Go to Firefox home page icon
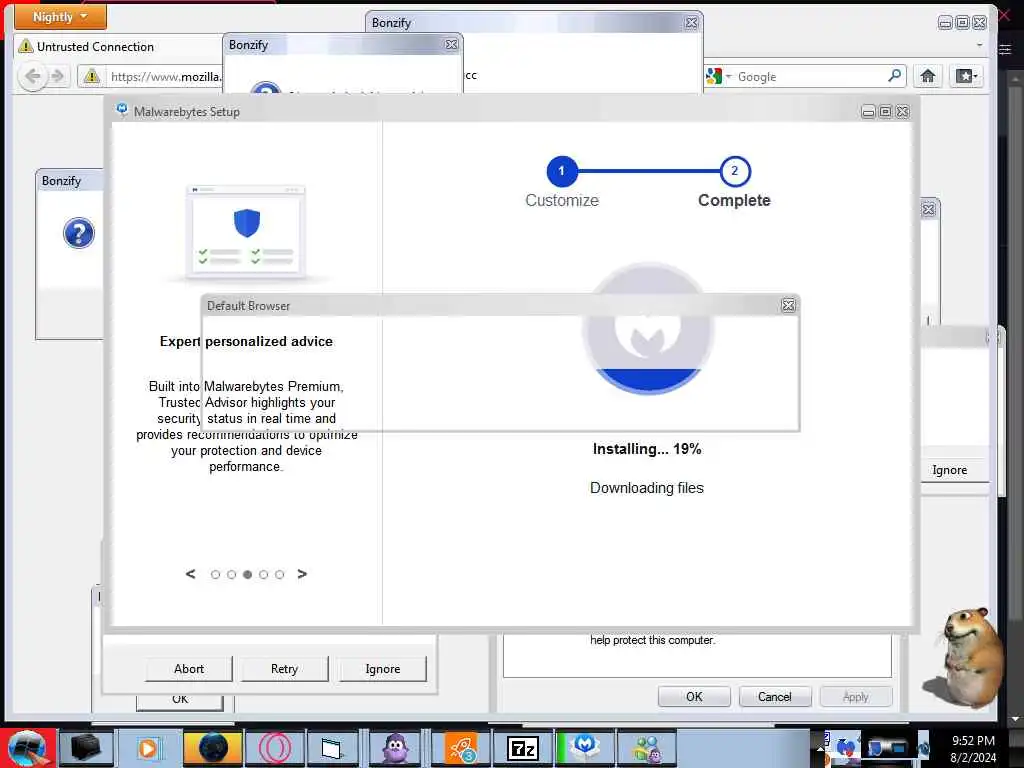This screenshot has height=768, width=1024. tap(927, 76)
